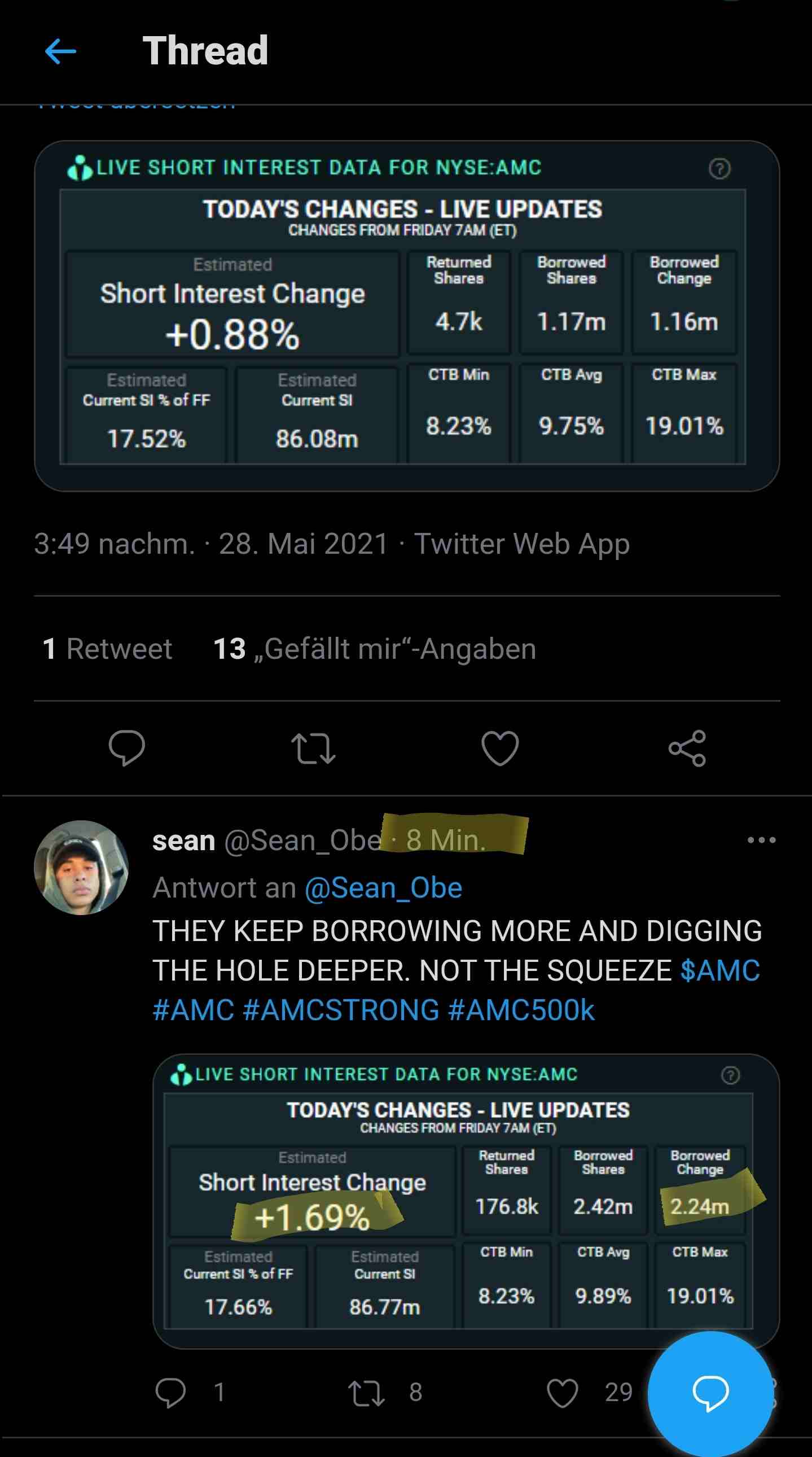812x1457 pixels.
Task: Retweet the main tweet
Action: [x=313, y=748]
